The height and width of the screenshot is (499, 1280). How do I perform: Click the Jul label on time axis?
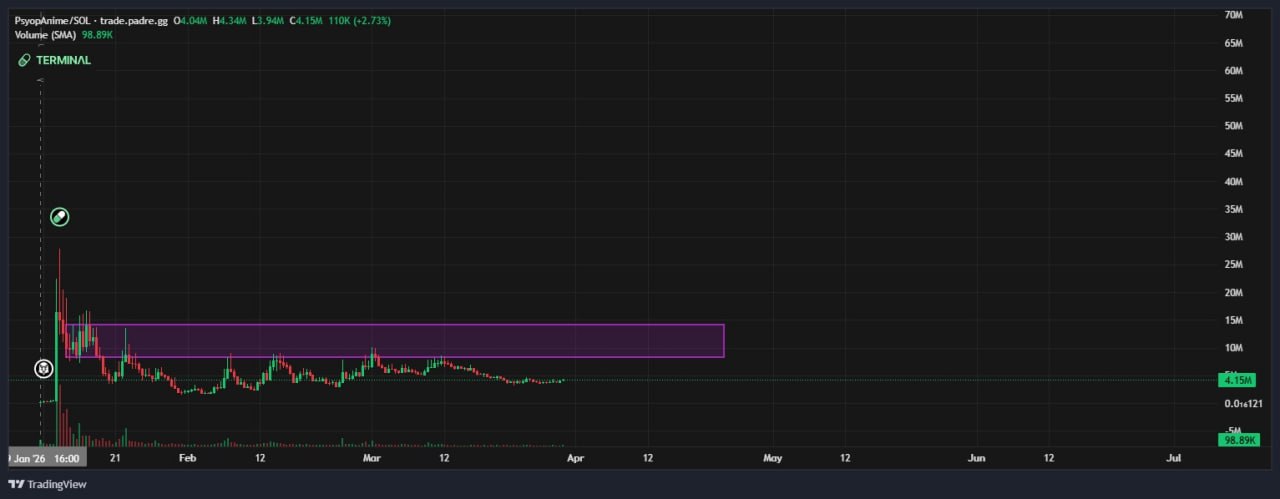tap(1174, 458)
